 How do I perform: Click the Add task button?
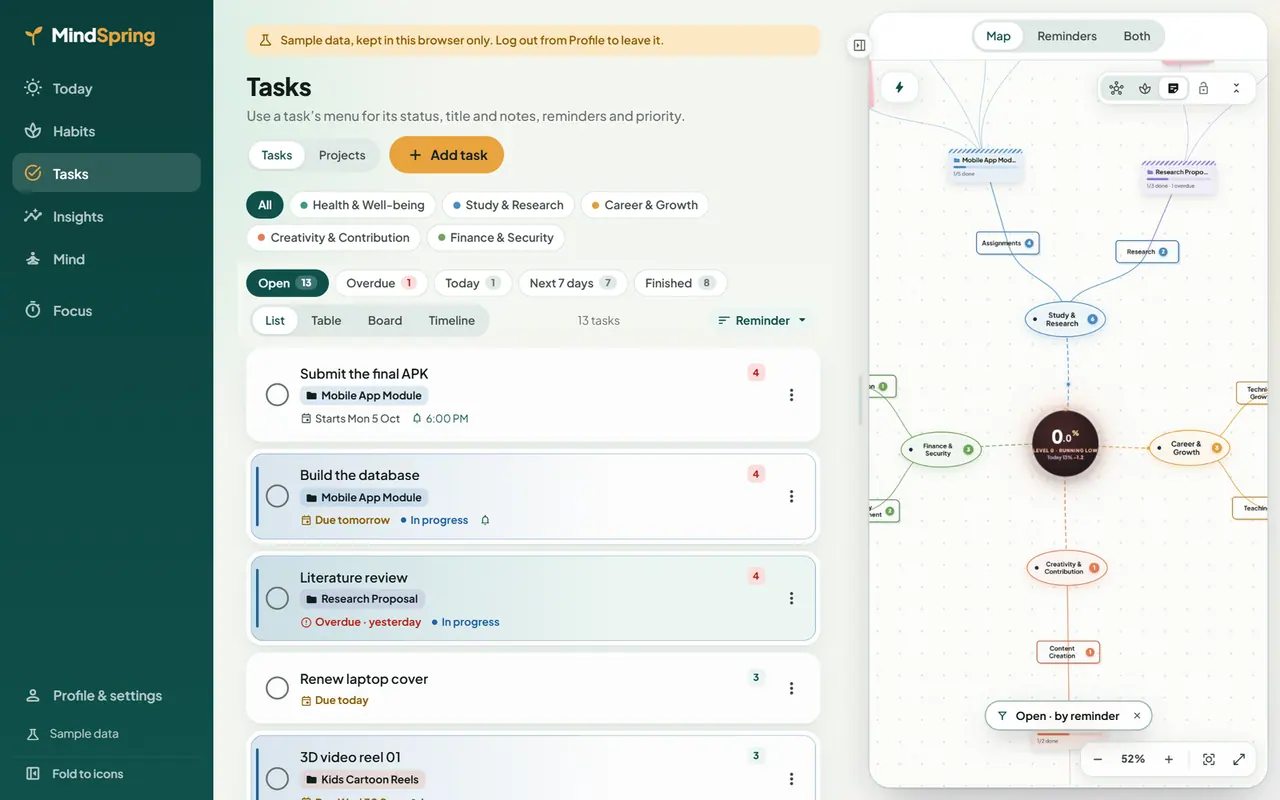coord(447,155)
